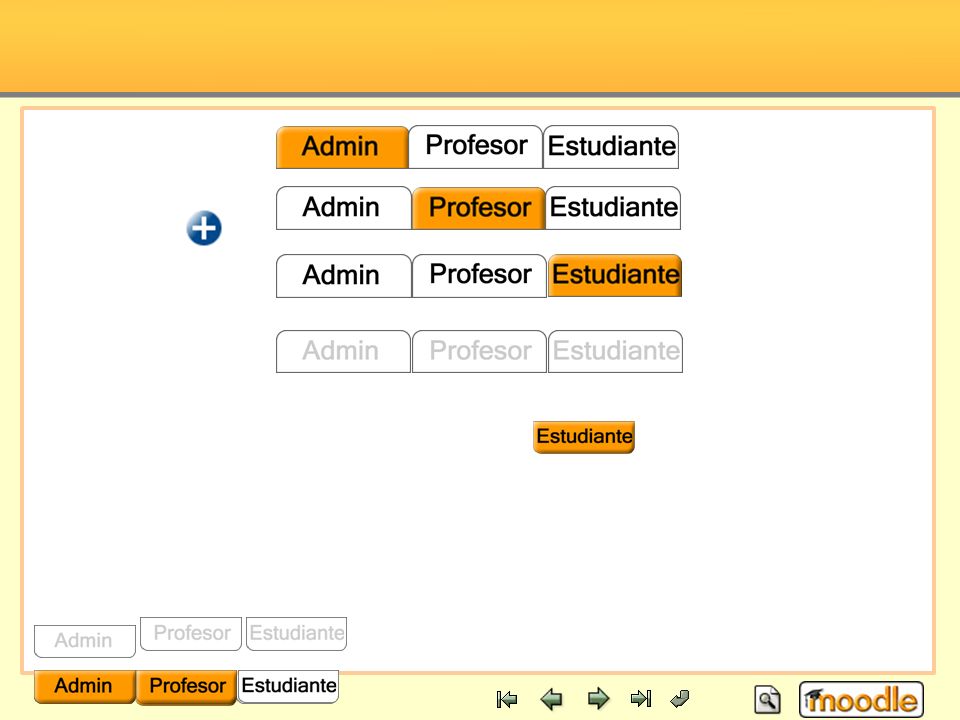This screenshot has width=960, height=720.
Task: Click greyed Estudiante tab in fourth row
Action: pos(615,351)
